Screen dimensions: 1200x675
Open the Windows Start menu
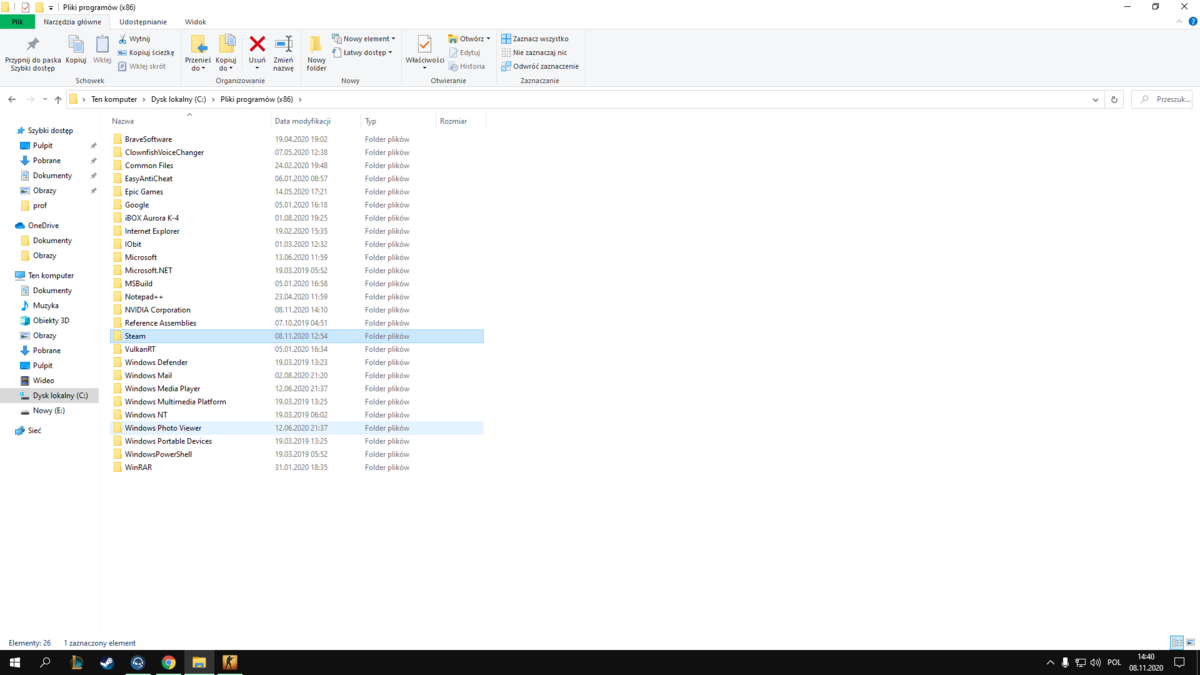tap(15, 663)
